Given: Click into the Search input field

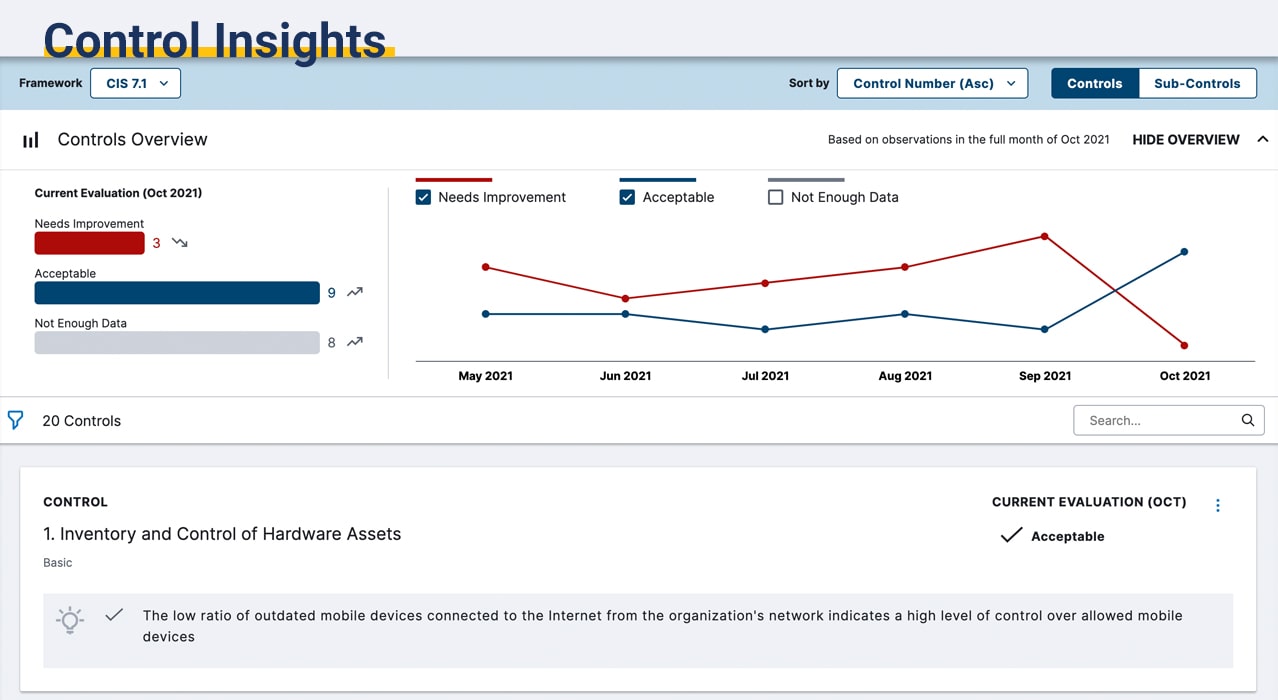Looking at the screenshot, I should coord(1155,420).
